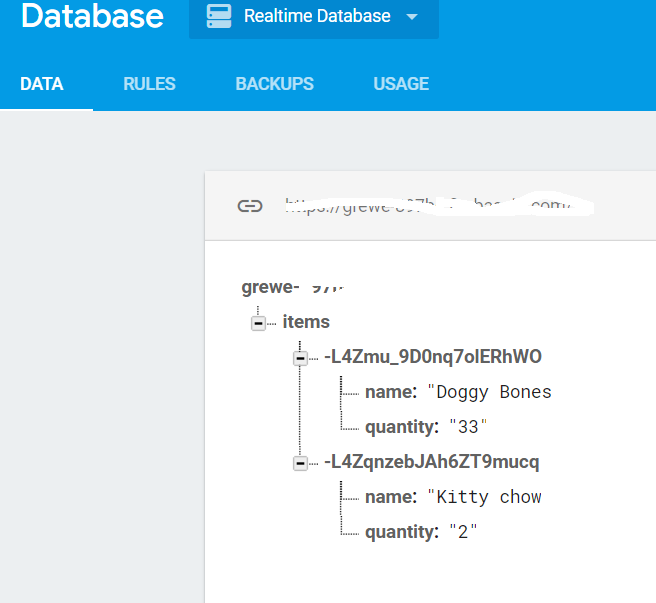The image size is (656, 603).
Task: Click the "Kitty chow" name value
Action: pyautogui.click(x=484, y=497)
